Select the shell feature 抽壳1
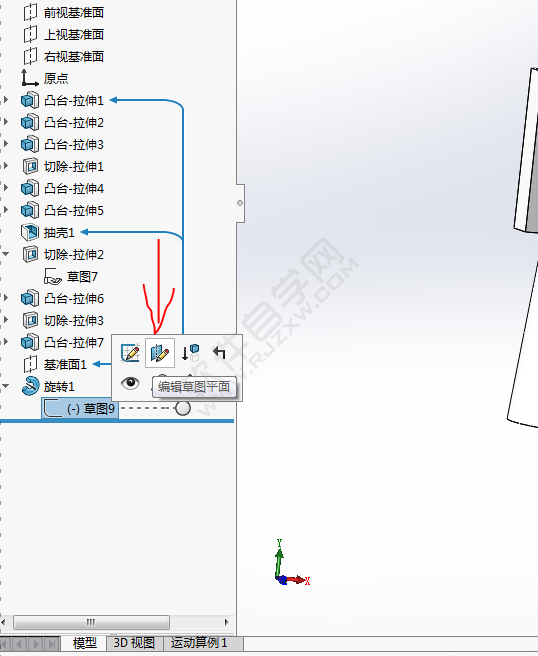538x656 pixels. click(59, 233)
